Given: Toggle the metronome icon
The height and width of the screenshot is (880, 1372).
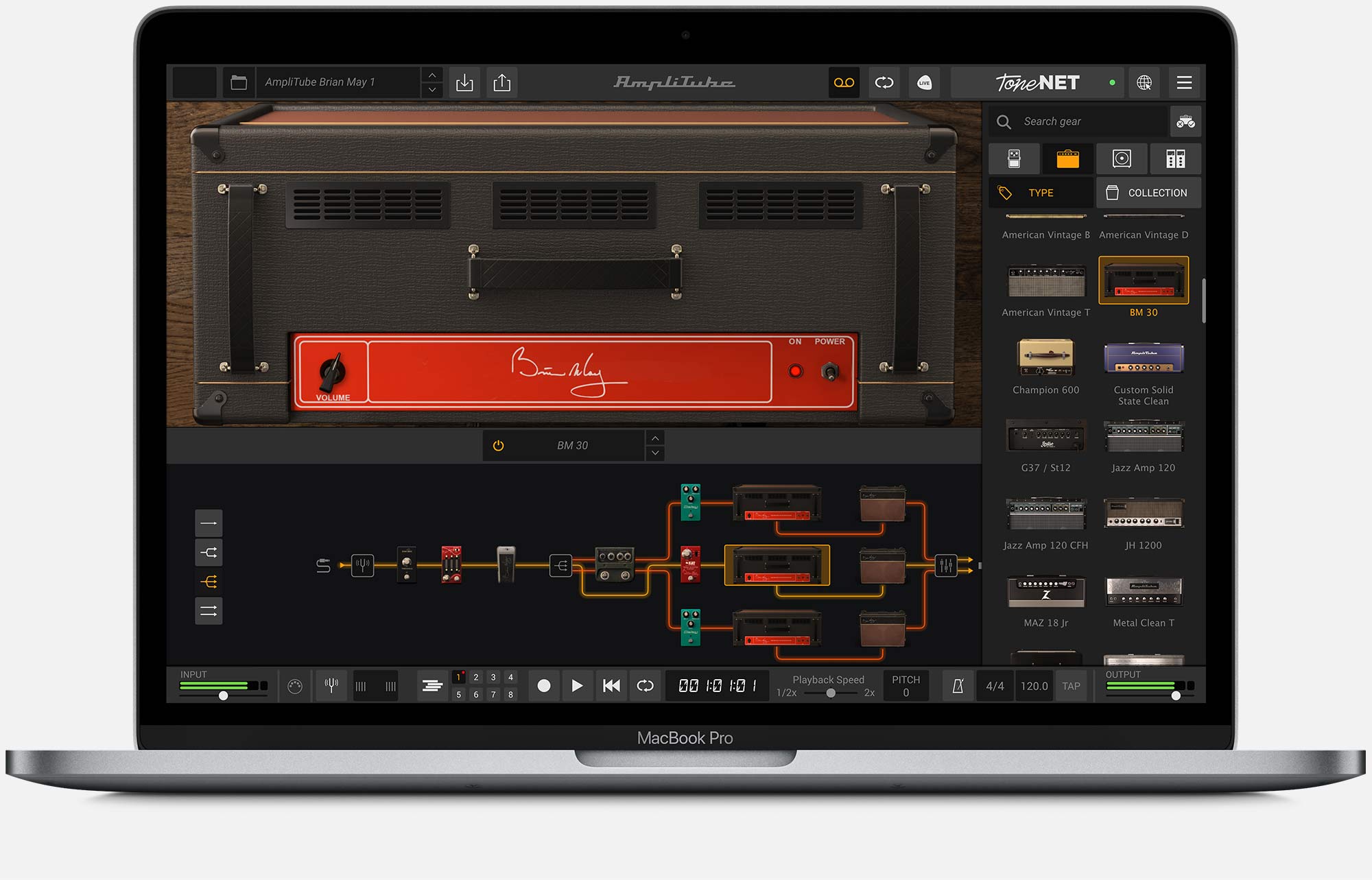Looking at the screenshot, I should (x=958, y=686).
